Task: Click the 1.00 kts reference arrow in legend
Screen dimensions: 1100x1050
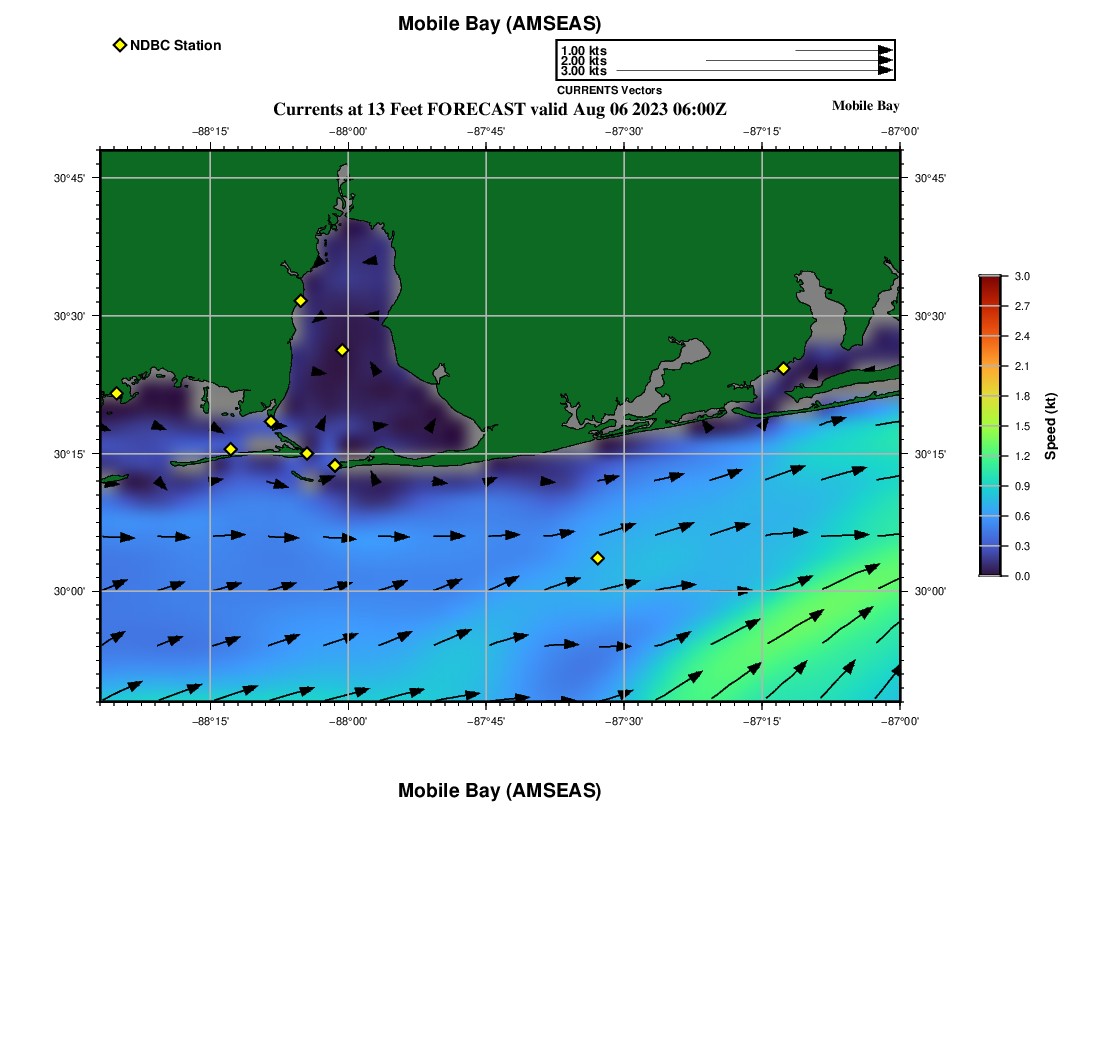Action: pos(842,50)
